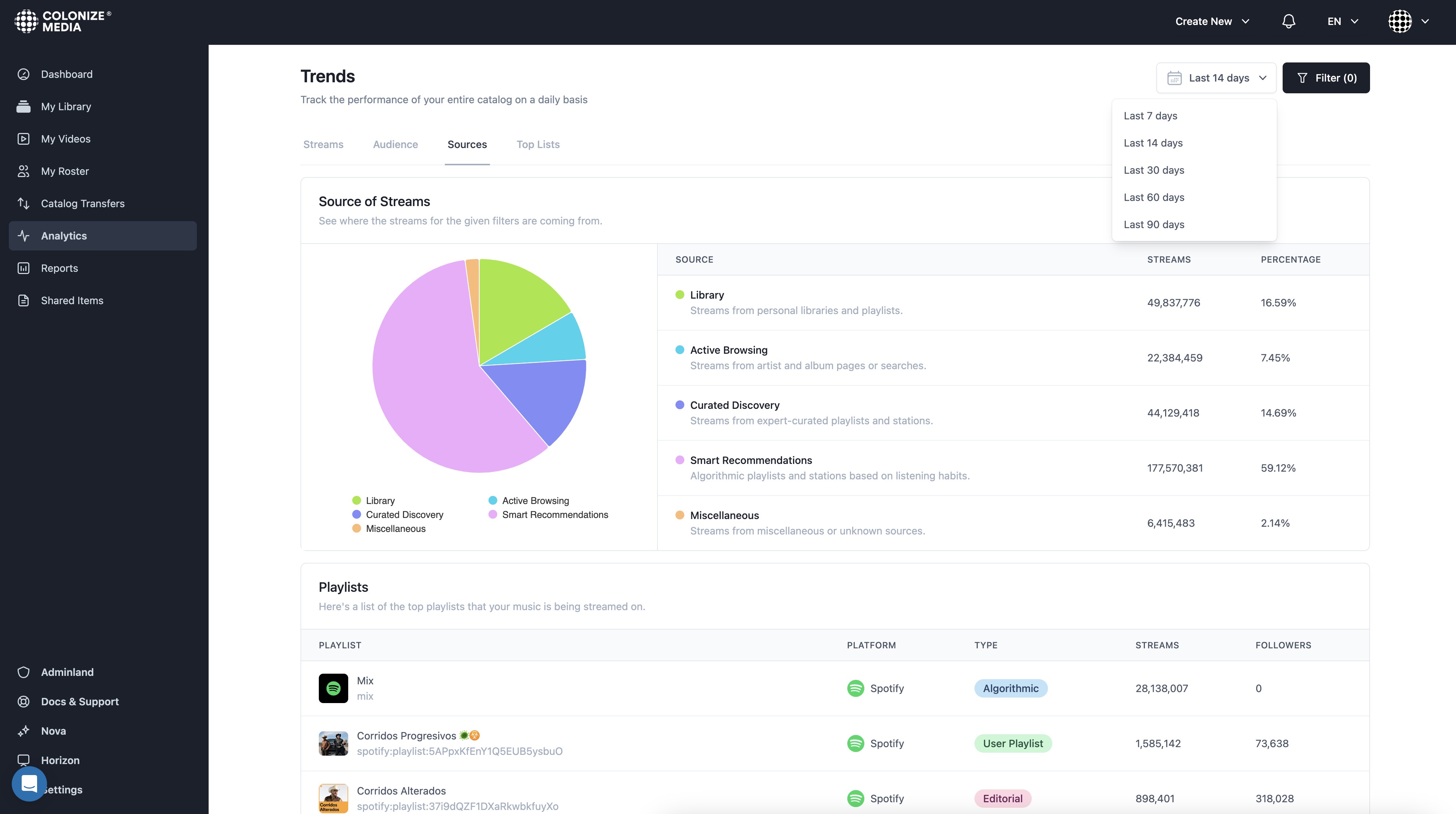The height and width of the screenshot is (814, 1456).
Task: Open the chat support bubble
Action: point(29,784)
